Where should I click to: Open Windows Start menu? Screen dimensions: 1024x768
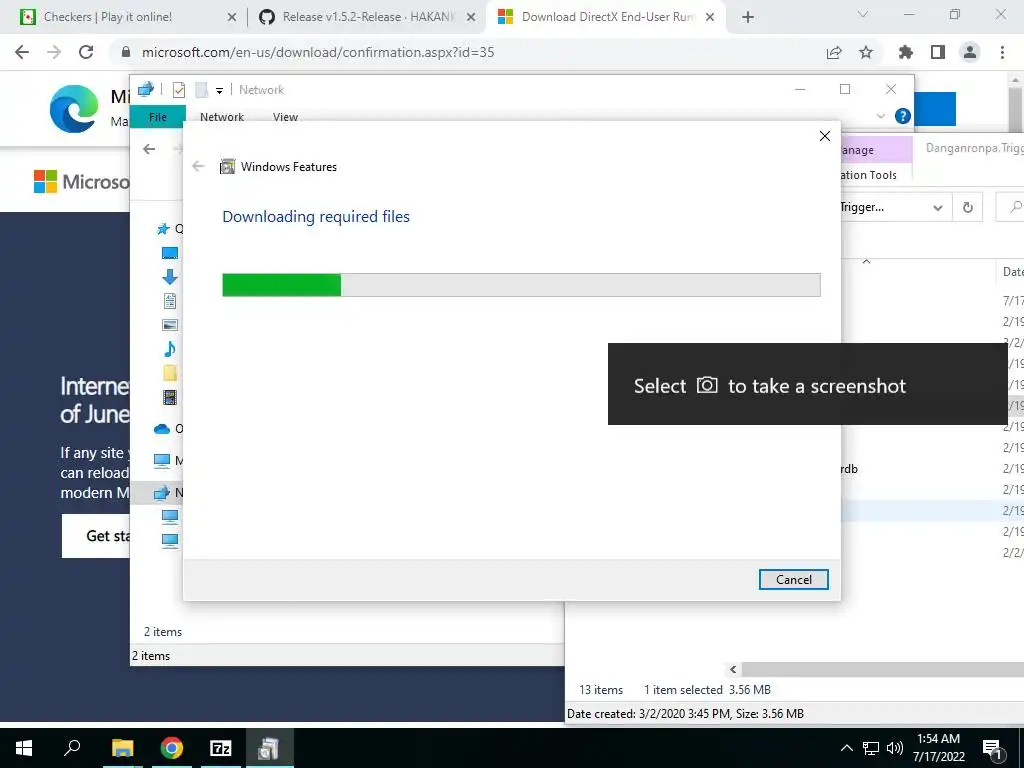coord(24,748)
